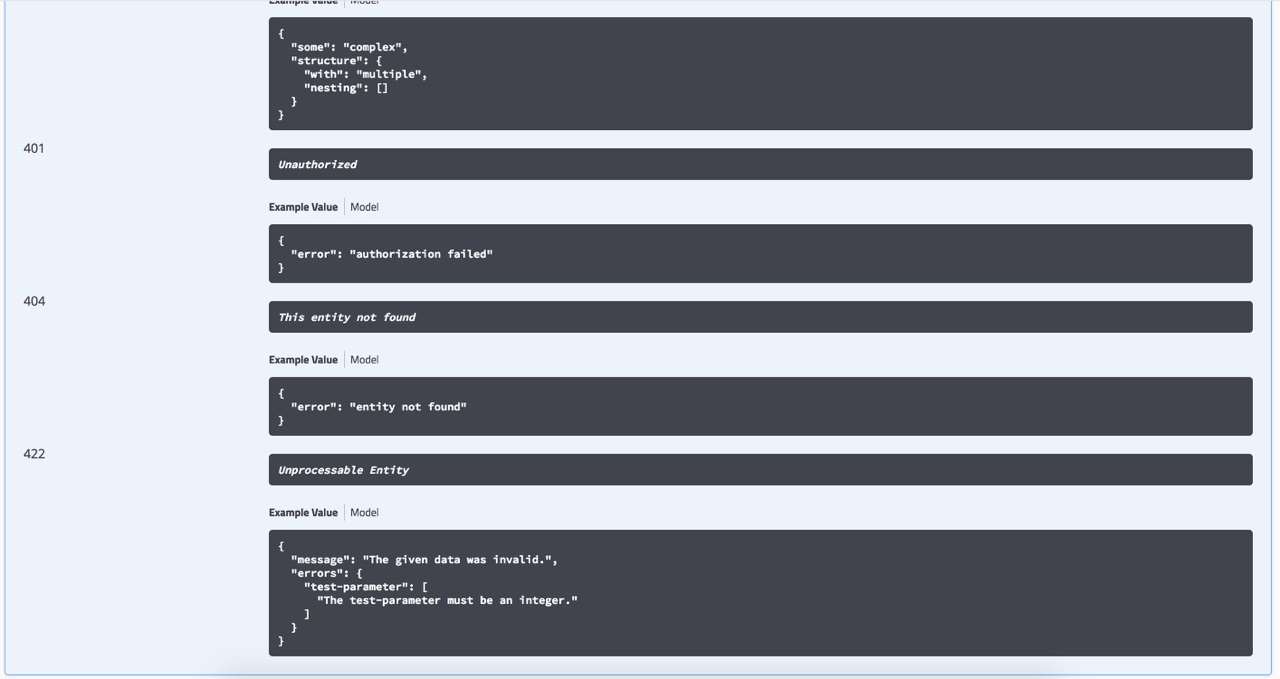Click the "authorization failed" error value
The image size is (1280, 679).
pyautogui.click(x=421, y=254)
